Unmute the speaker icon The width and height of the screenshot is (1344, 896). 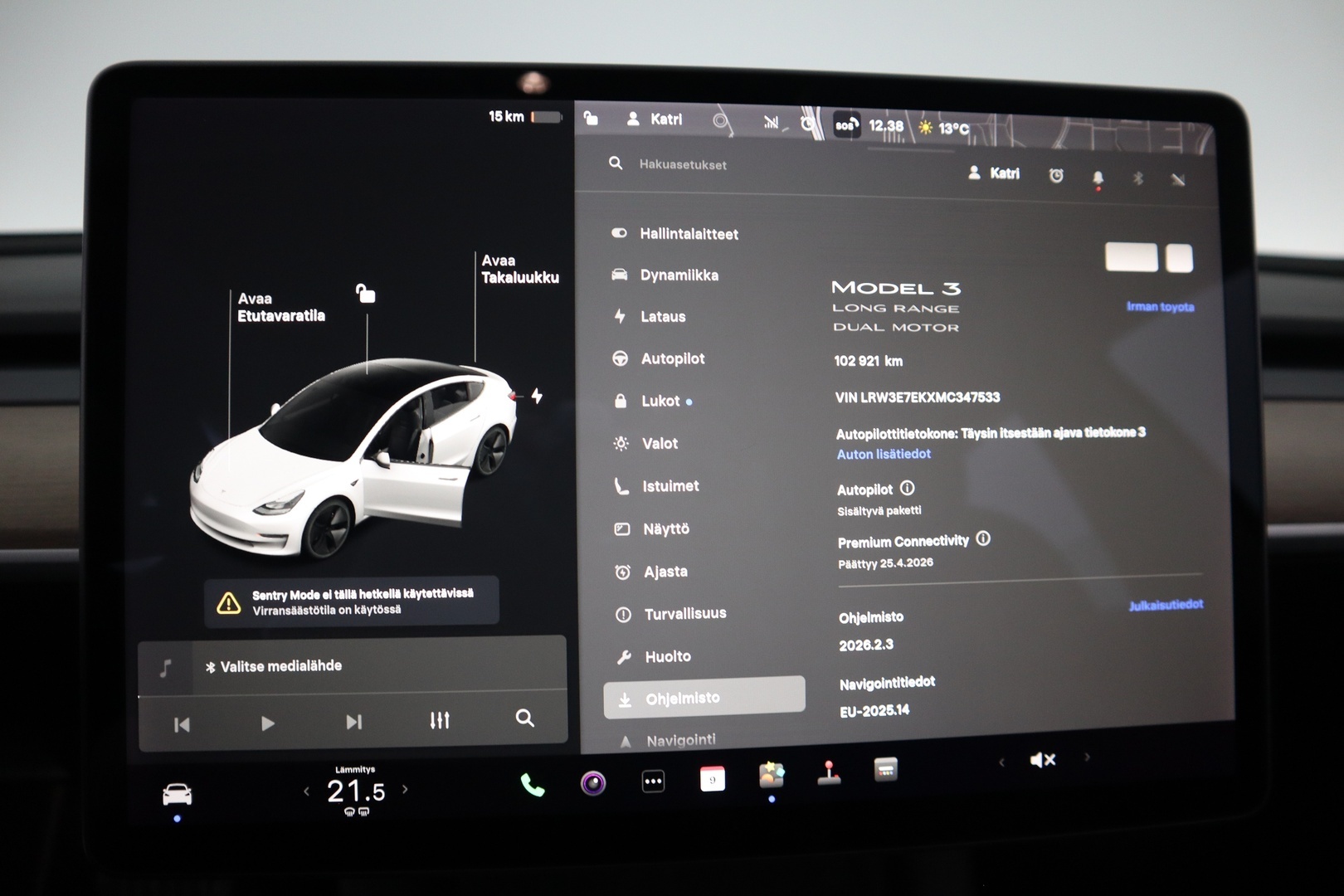(x=1044, y=758)
